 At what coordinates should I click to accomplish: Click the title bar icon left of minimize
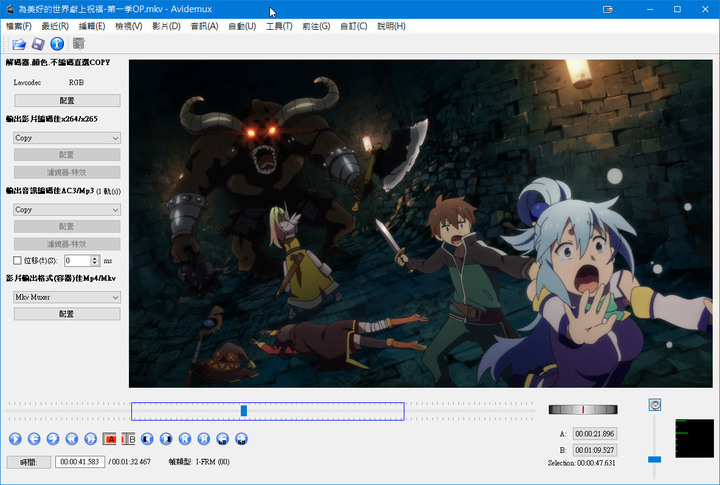[608, 9]
